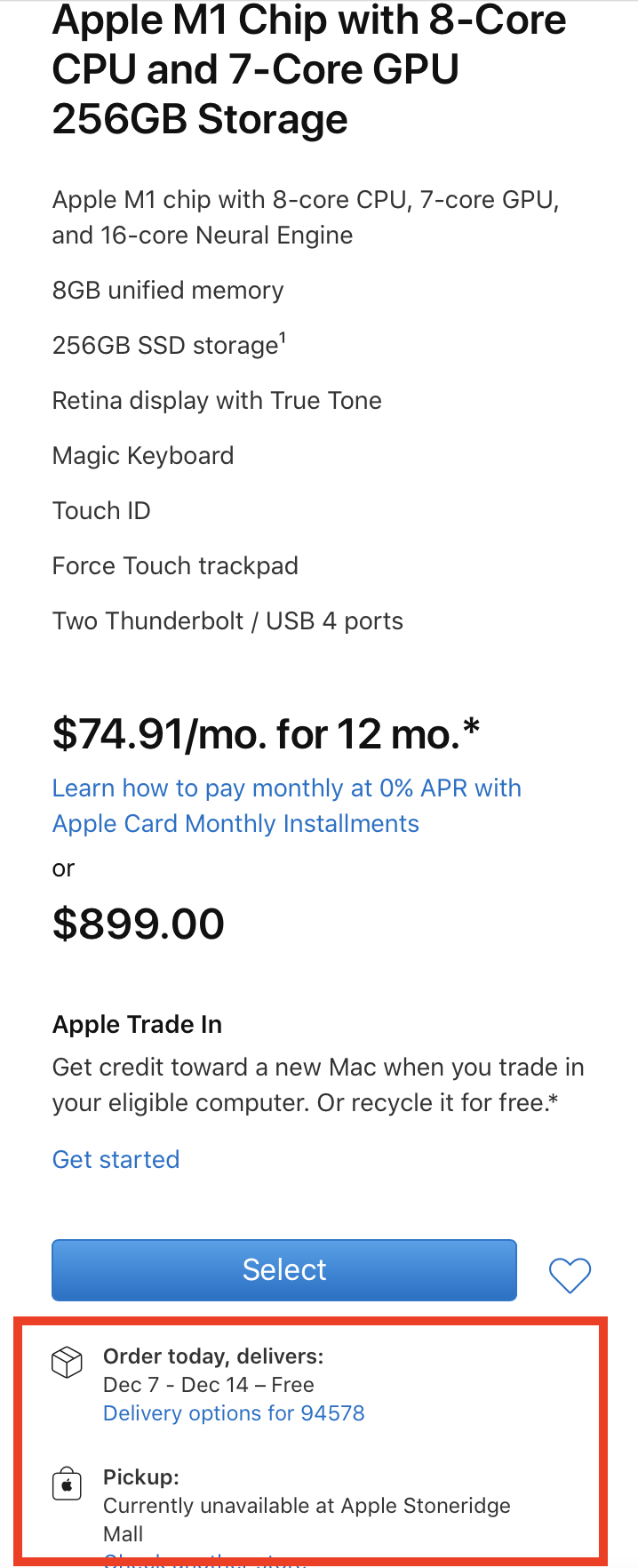Viewport: 638px width, 1568px height.
Task: Click the 'Apple Trade In' heading
Action: tap(138, 1025)
